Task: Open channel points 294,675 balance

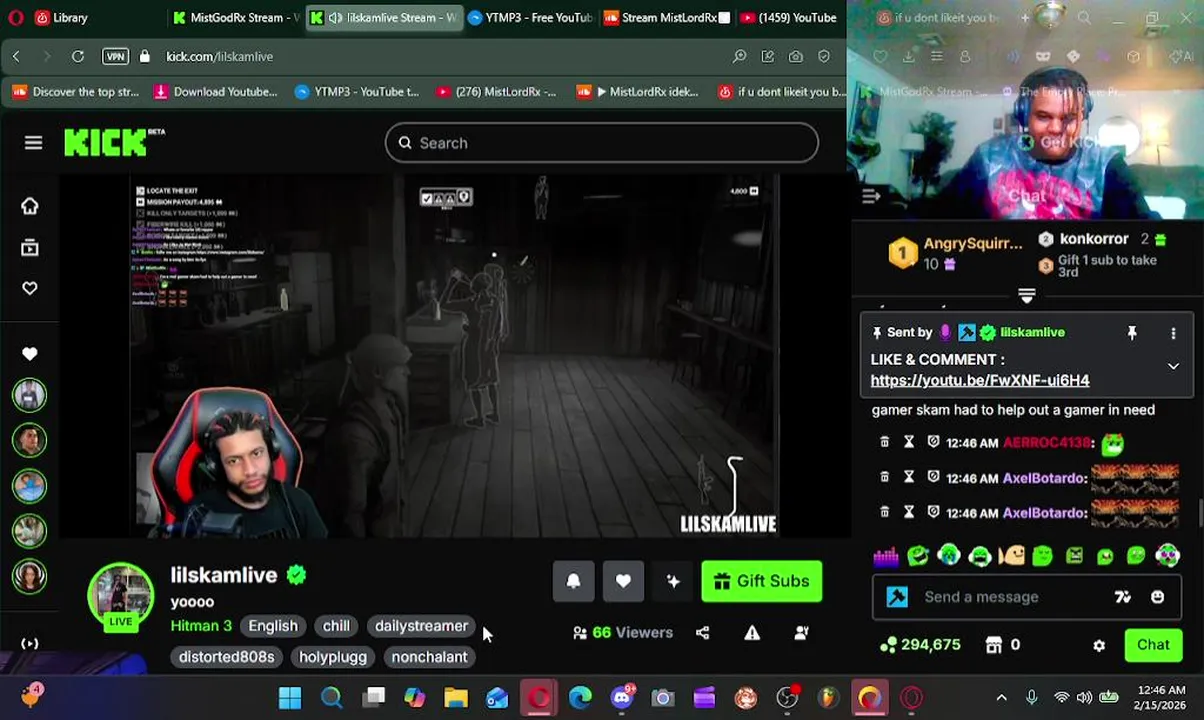Action: [920, 645]
